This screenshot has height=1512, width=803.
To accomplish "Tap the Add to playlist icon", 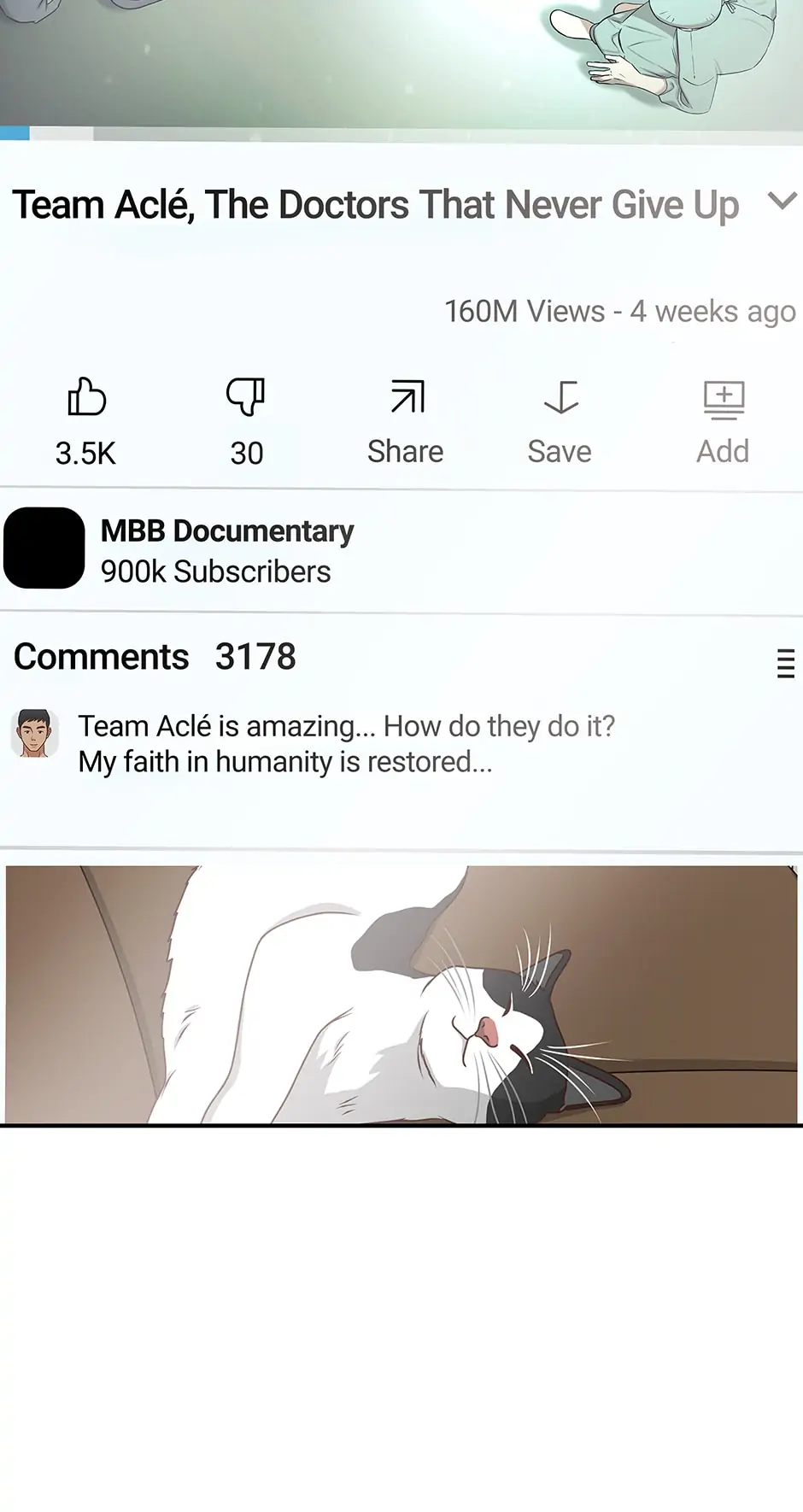I will [x=724, y=400].
